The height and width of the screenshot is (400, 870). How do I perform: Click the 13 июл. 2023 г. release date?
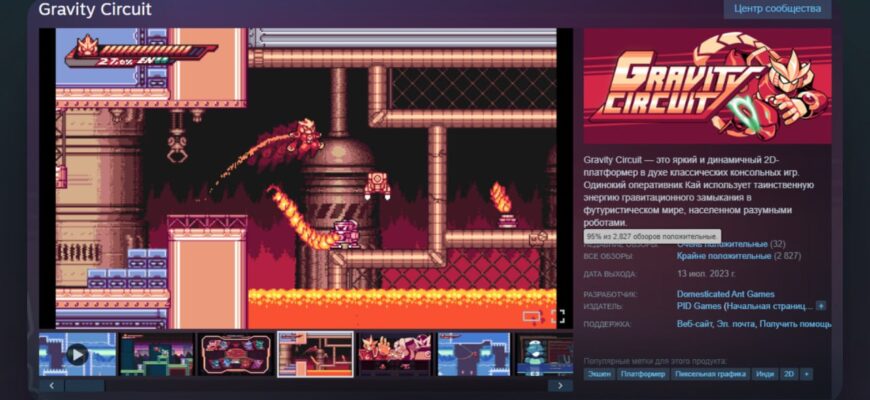(x=706, y=274)
